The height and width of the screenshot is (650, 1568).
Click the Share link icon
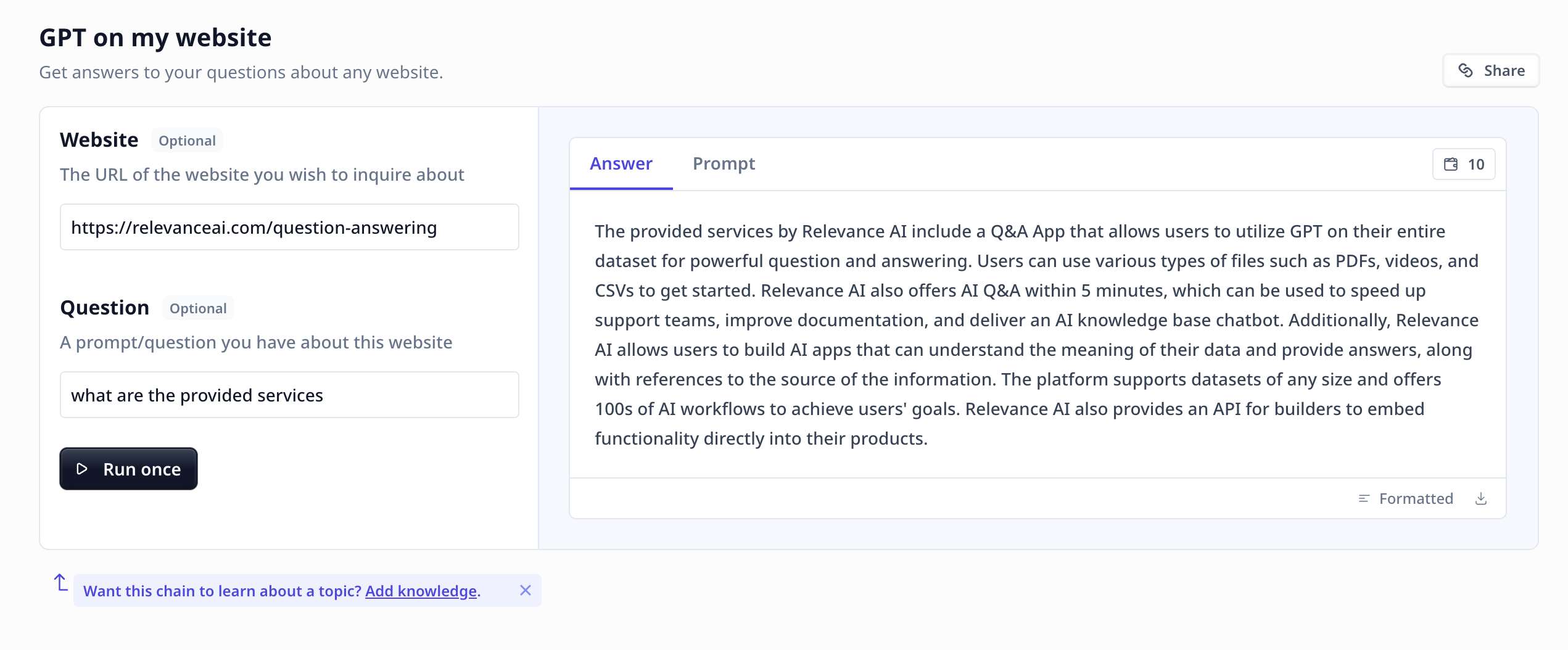(x=1466, y=70)
